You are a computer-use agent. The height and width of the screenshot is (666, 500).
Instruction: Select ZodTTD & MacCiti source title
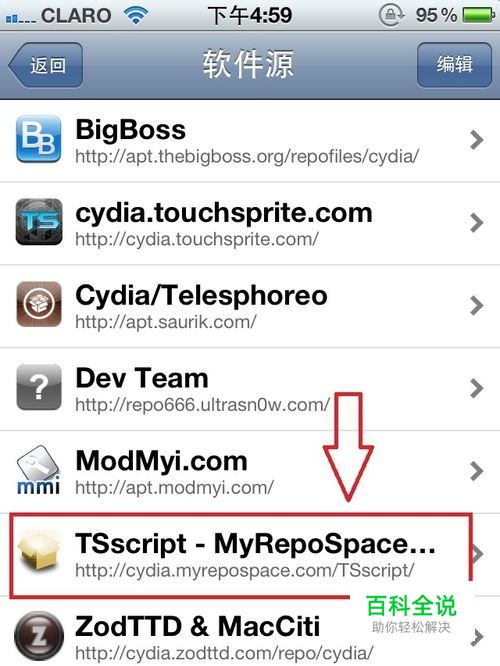(198, 626)
